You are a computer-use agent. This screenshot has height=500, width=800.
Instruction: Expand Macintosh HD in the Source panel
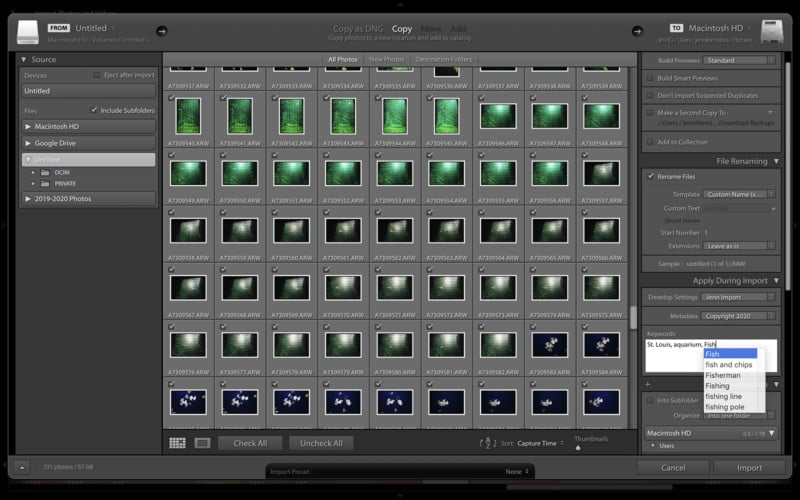[28, 126]
